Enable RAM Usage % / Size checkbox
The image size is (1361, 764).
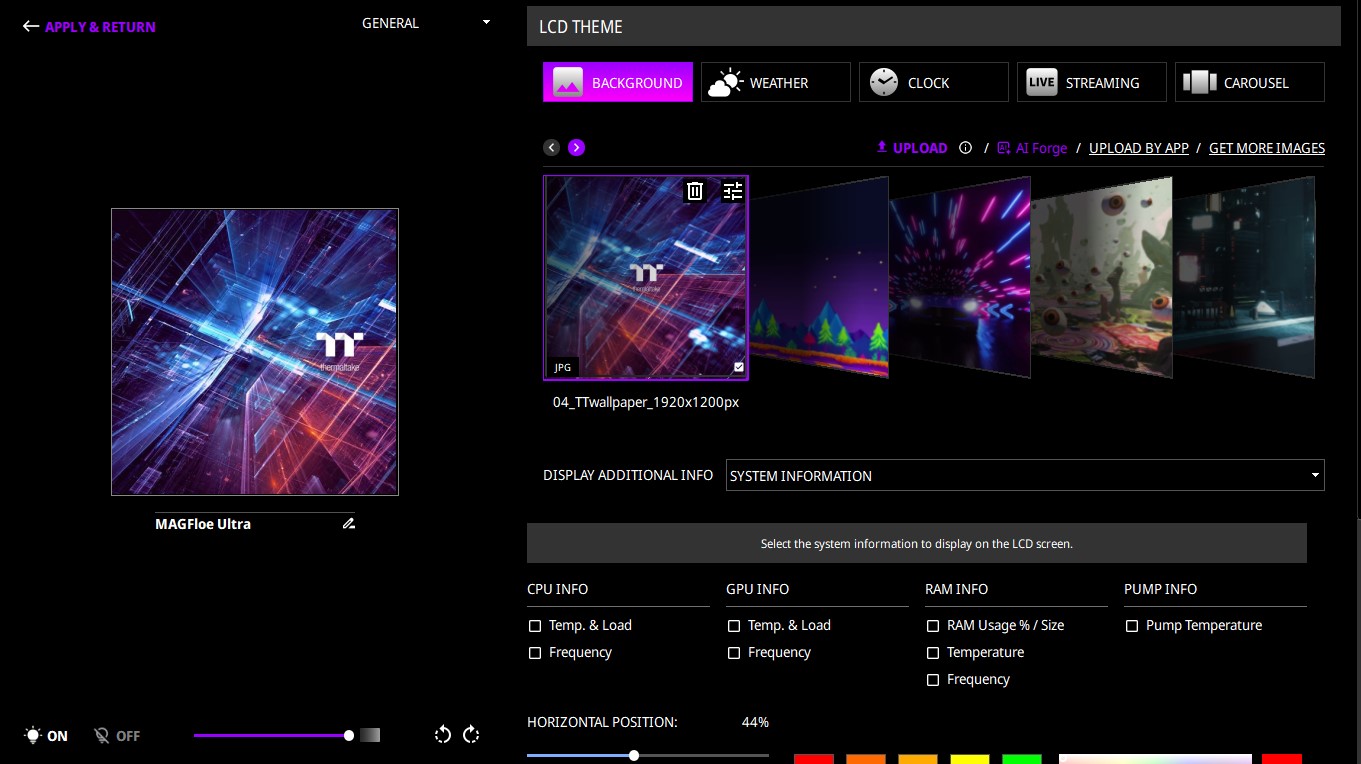pos(933,626)
